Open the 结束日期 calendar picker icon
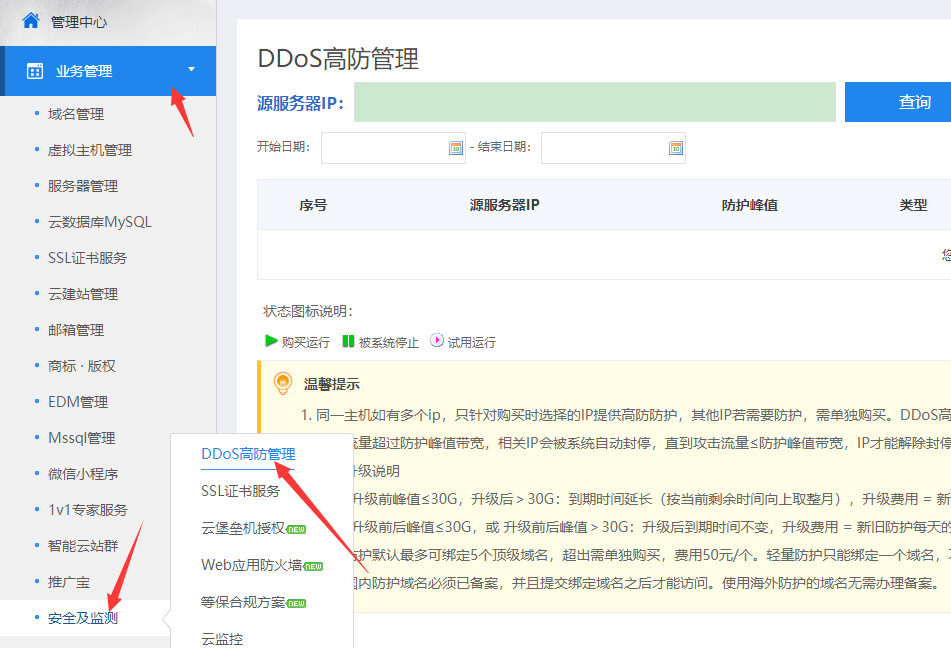Screen dimensions: 951x648 676,148
